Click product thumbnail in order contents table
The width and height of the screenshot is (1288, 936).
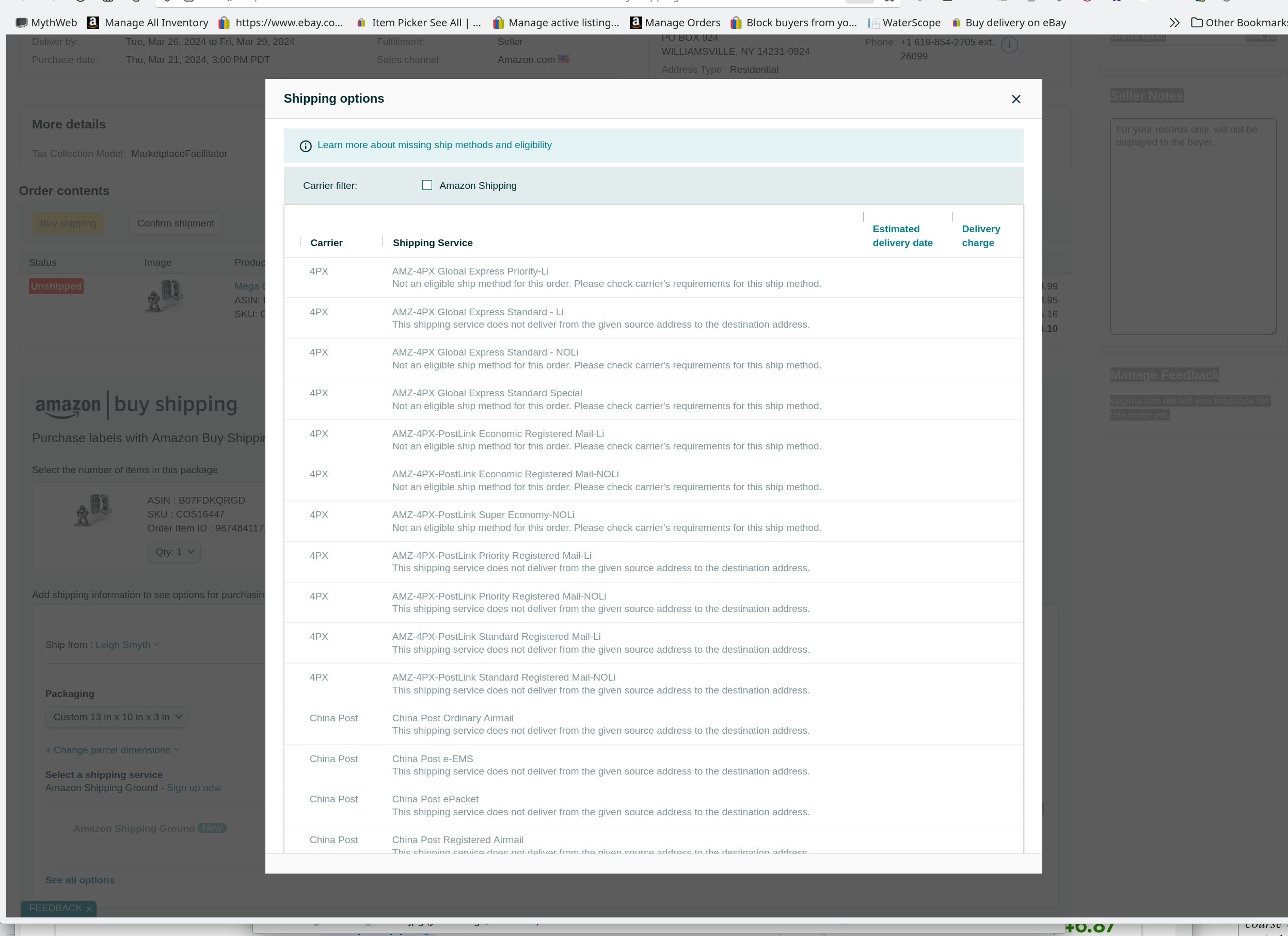click(x=164, y=296)
